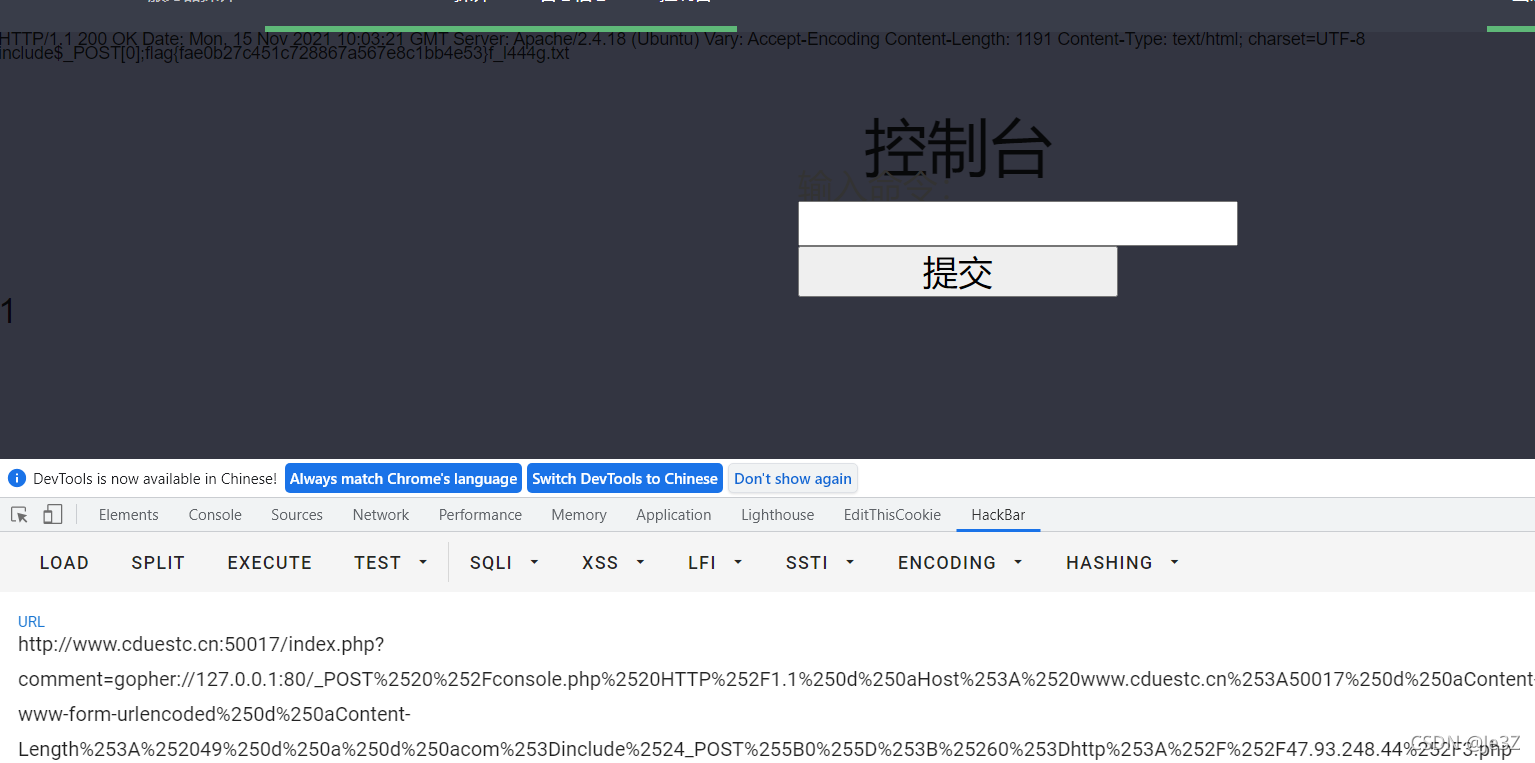Open the EditThisCookie tab
The height and width of the screenshot is (763, 1535).
click(x=892, y=515)
